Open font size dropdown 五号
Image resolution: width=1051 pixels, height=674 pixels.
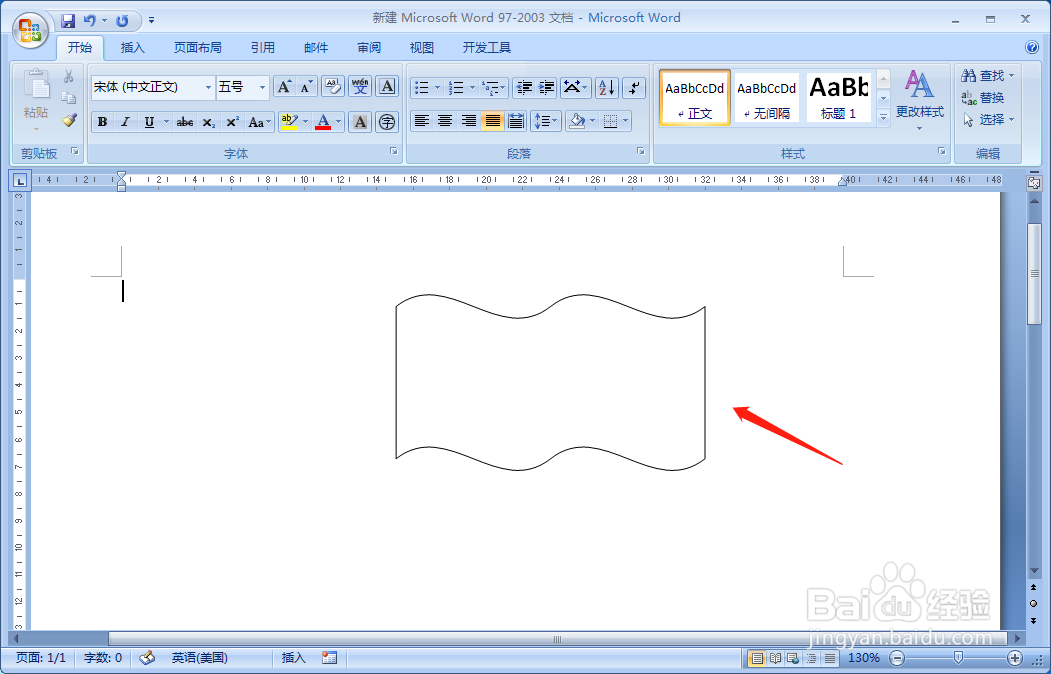[x=262, y=87]
